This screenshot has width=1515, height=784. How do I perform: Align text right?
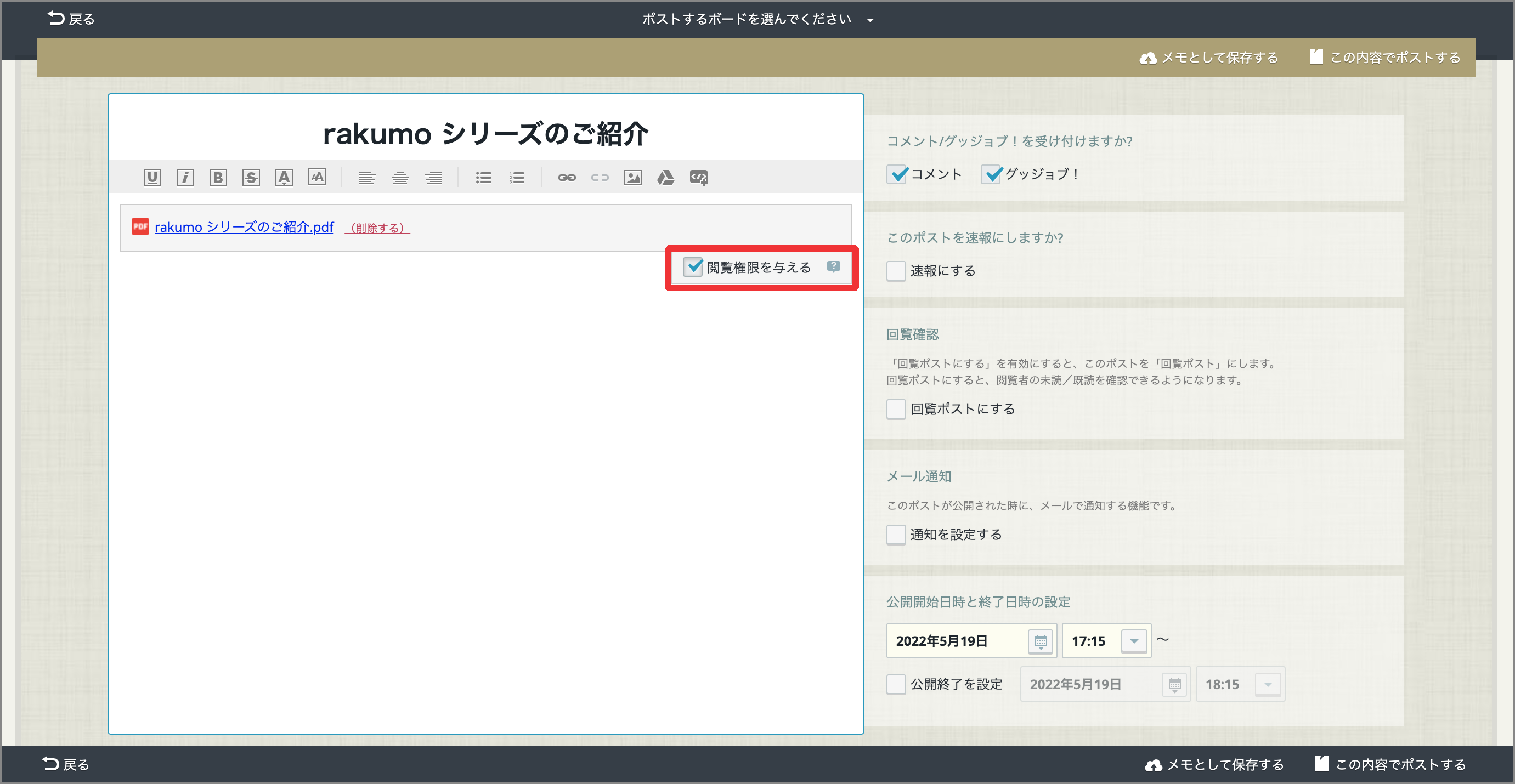[x=433, y=178]
